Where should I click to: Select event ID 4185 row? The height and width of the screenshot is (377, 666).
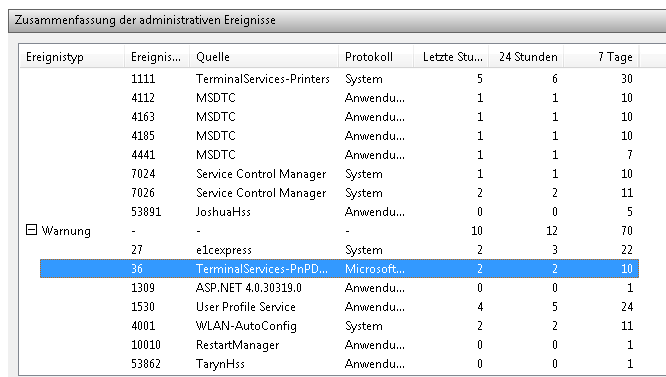pos(339,136)
